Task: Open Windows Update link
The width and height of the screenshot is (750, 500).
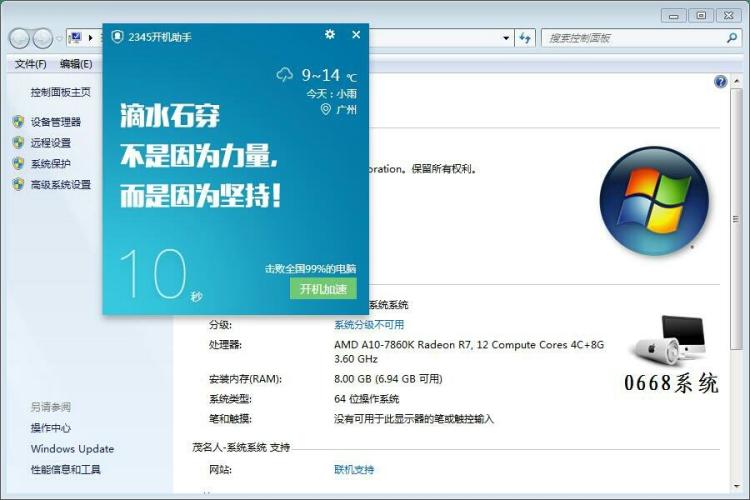Action: click(73, 449)
